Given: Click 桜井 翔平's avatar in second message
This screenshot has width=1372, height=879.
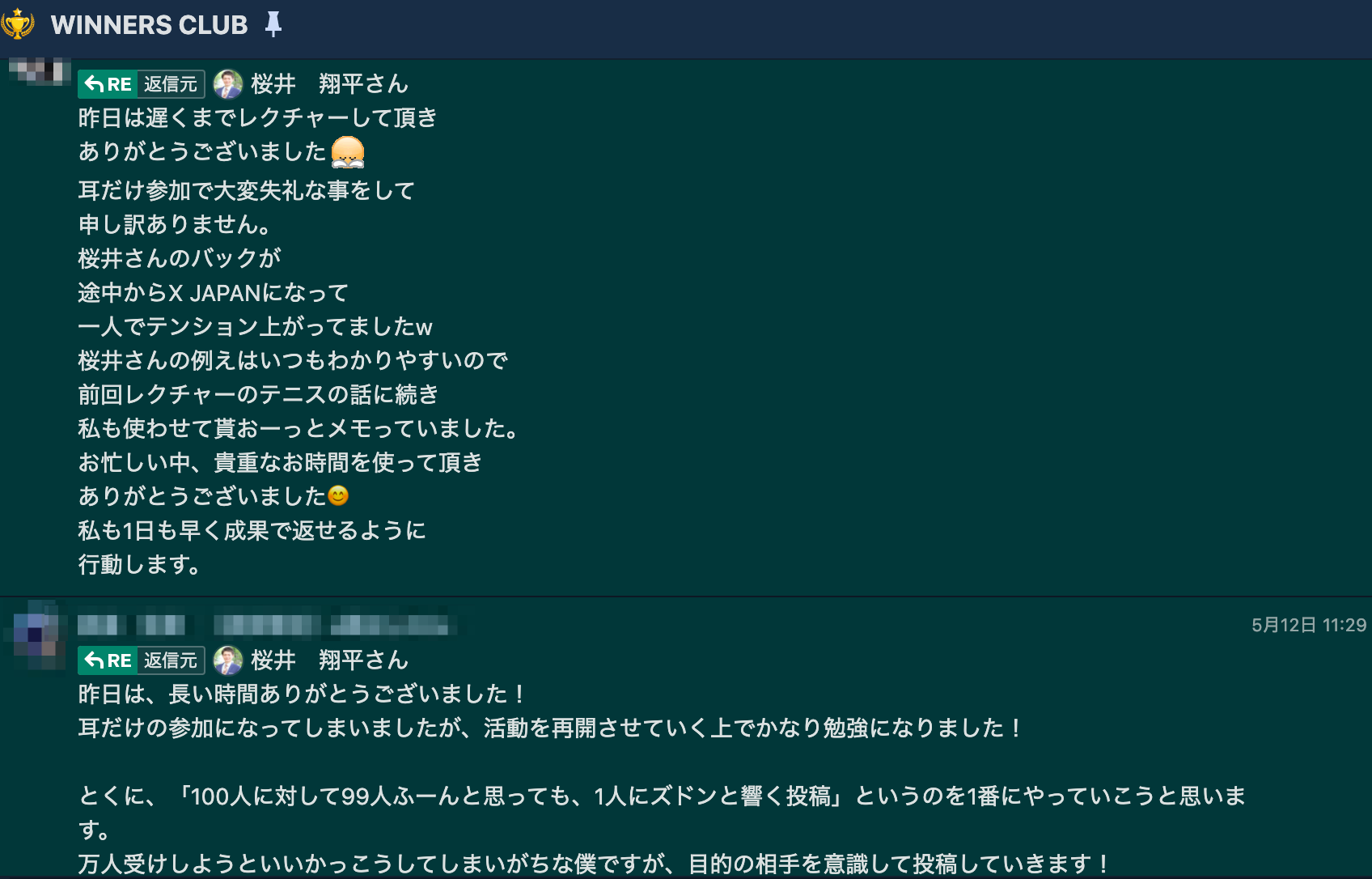Looking at the screenshot, I should click(x=228, y=660).
